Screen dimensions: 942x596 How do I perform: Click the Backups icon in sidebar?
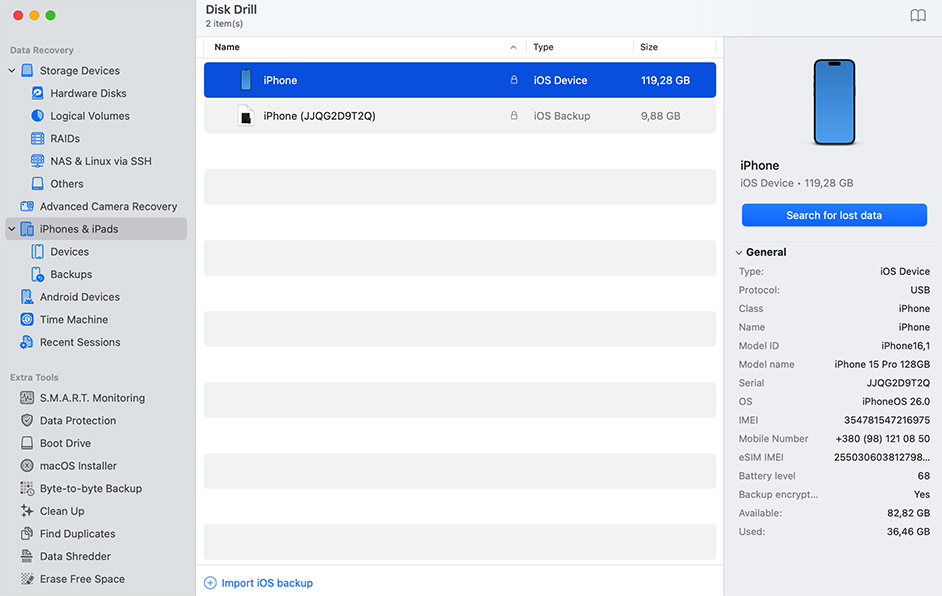[37, 274]
